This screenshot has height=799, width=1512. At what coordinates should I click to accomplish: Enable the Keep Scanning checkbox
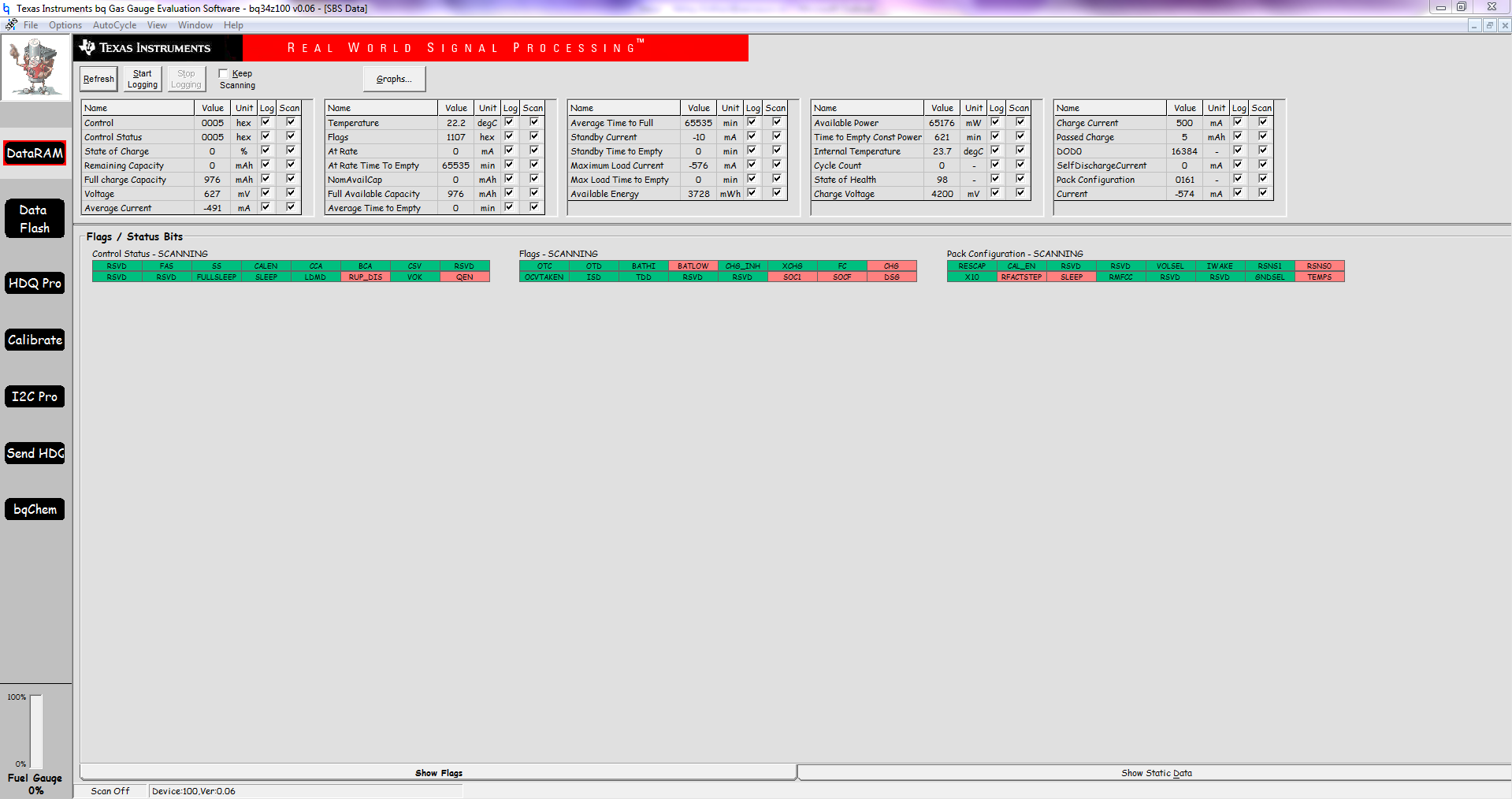pyautogui.click(x=223, y=73)
